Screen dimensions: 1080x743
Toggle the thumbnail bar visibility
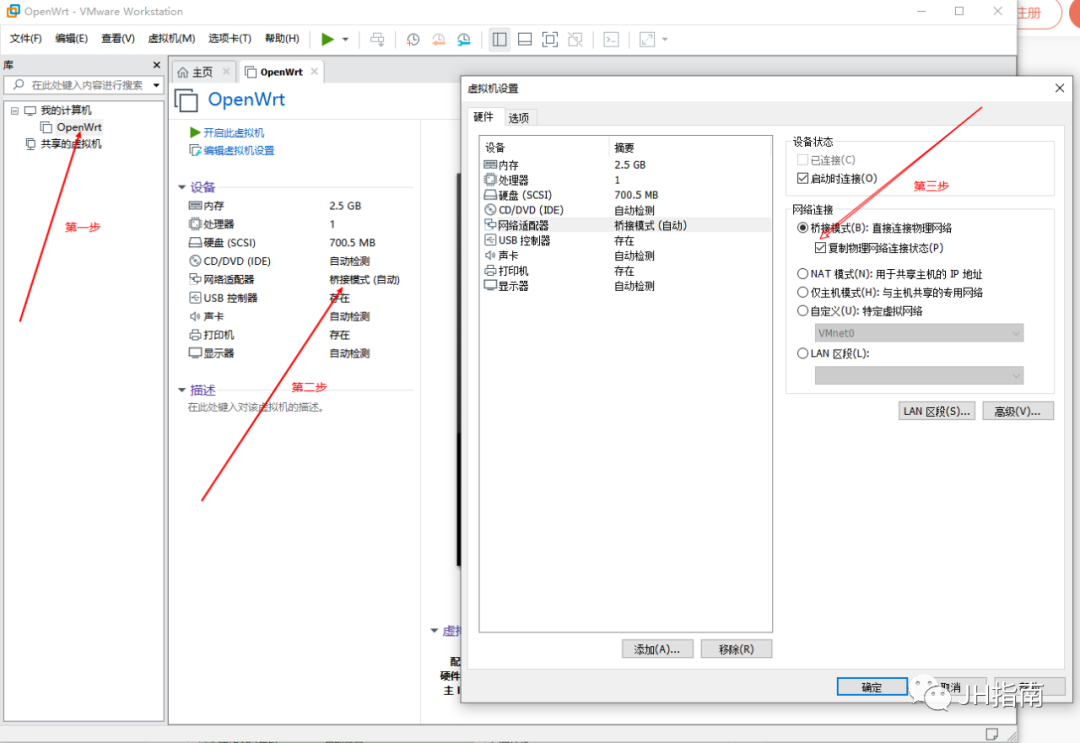click(525, 39)
